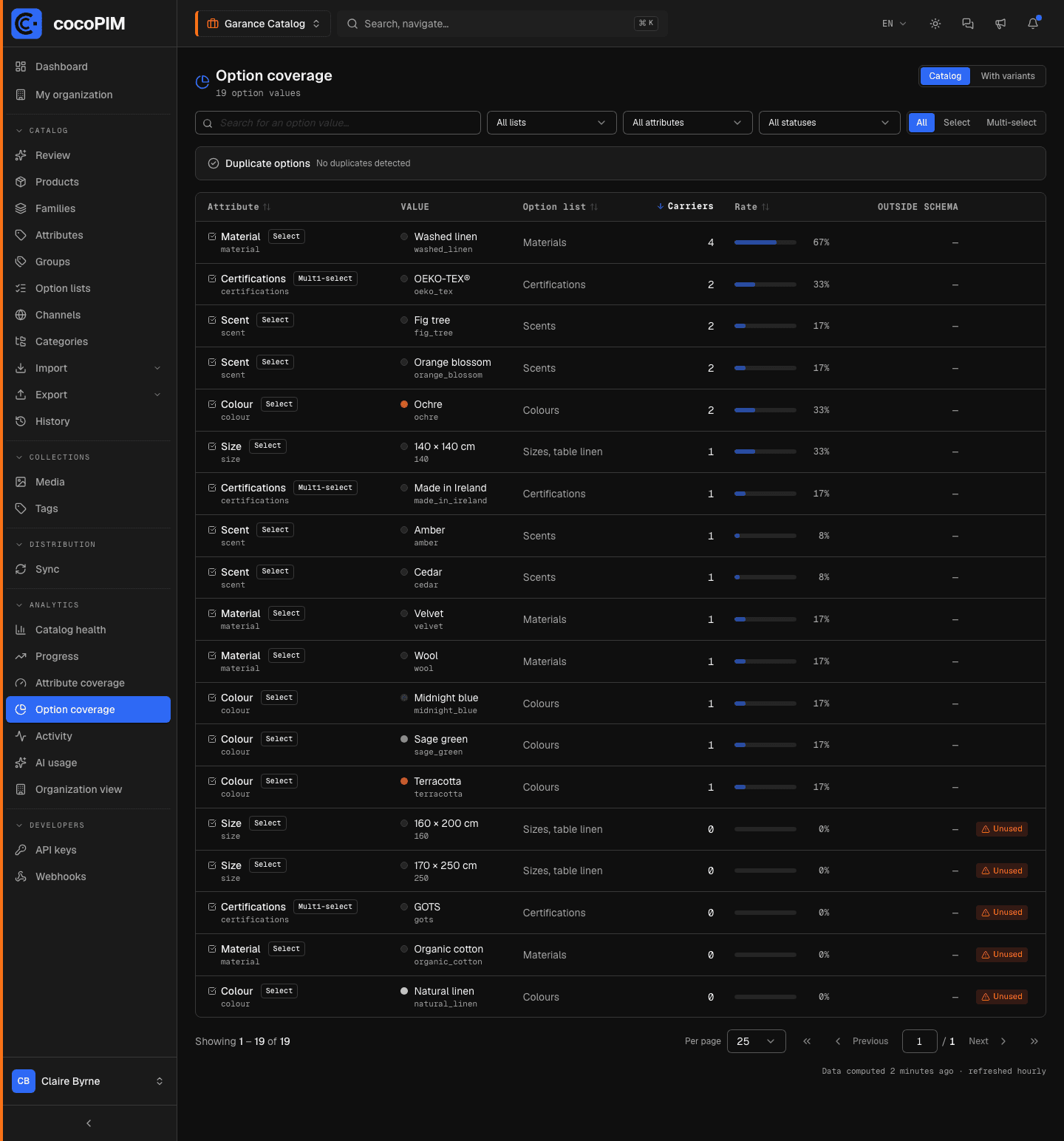Click the cocoPIM logo icon
Viewport: 1064px width, 1141px height.
pos(27,24)
